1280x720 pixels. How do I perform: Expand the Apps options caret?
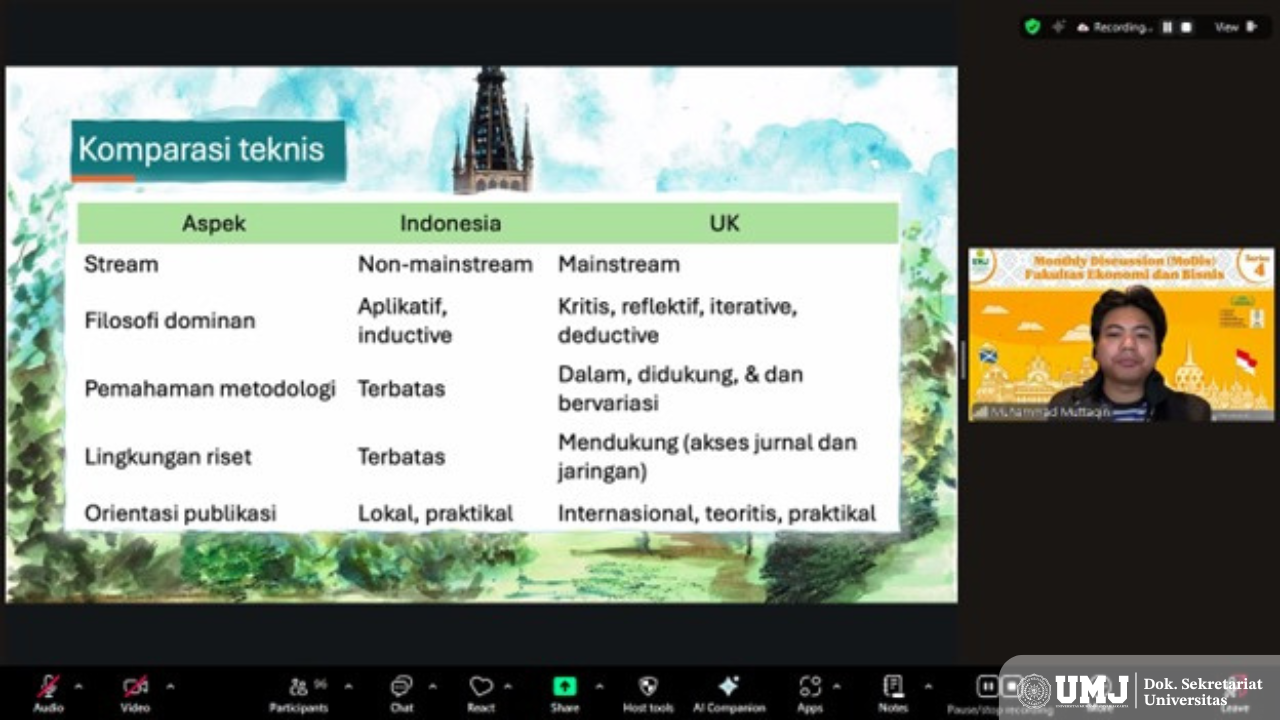836,686
